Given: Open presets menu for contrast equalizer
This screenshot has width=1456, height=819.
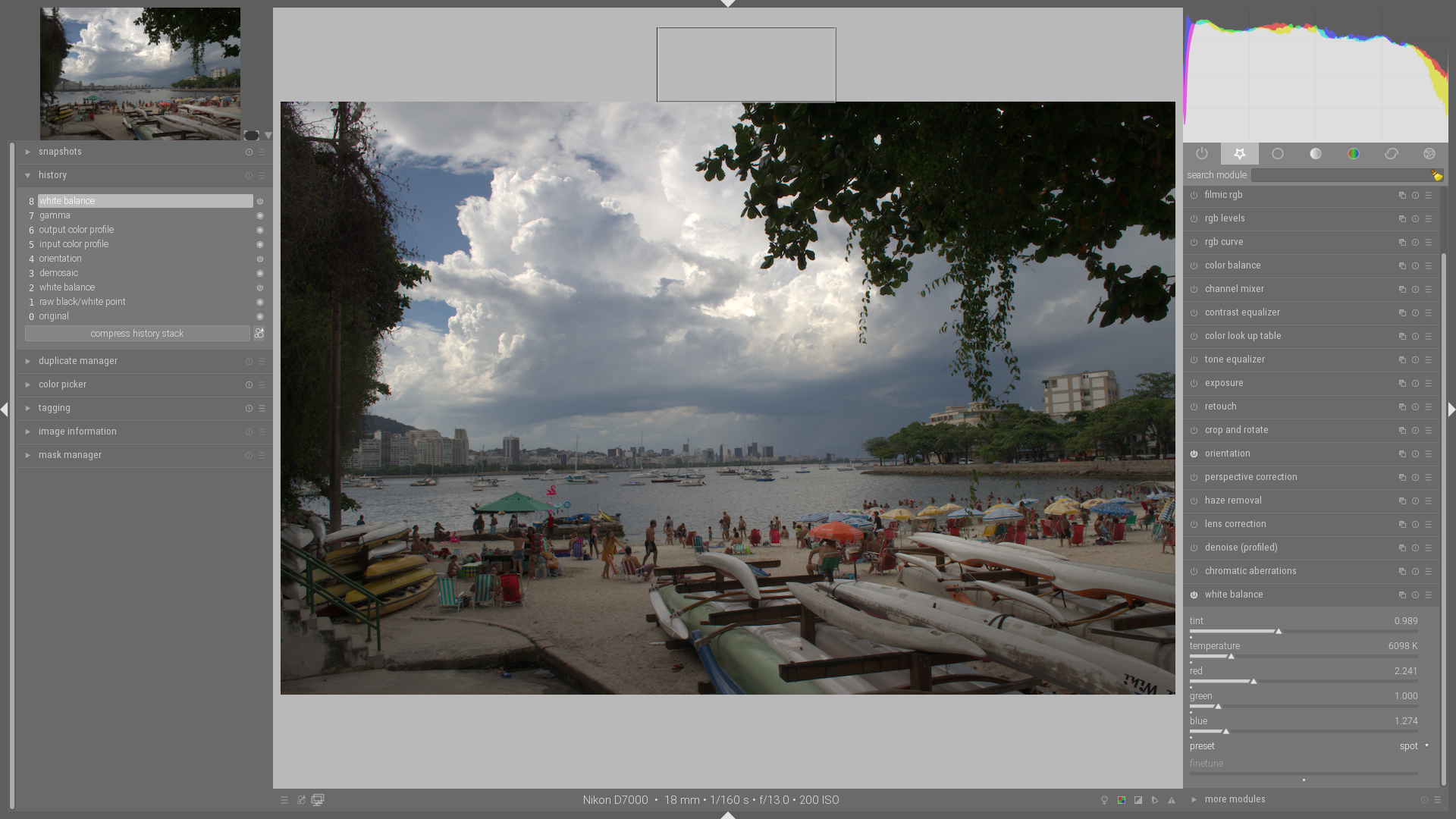Looking at the screenshot, I should tap(1429, 313).
